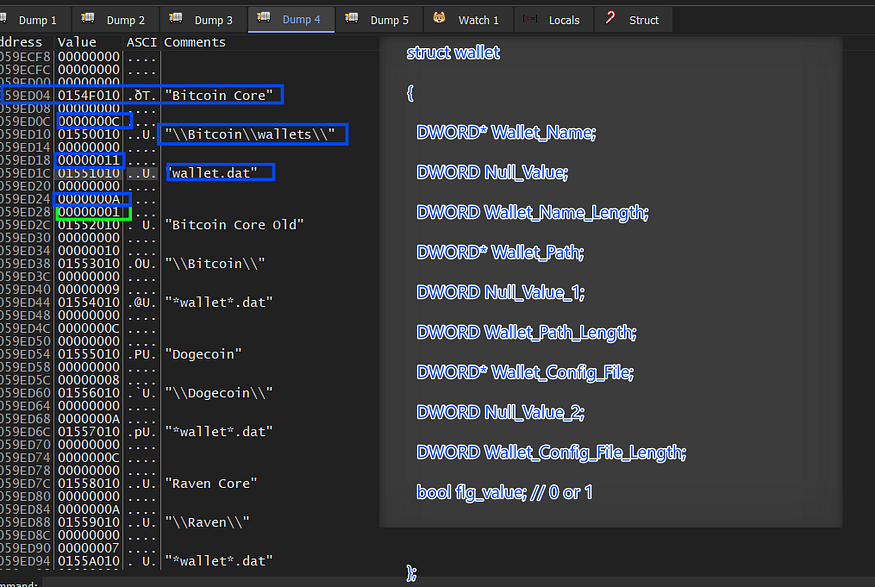This screenshot has width=875, height=587.
Task: Select "*wallet*.dat" comment beside 01554010
Action: [219, 302]
